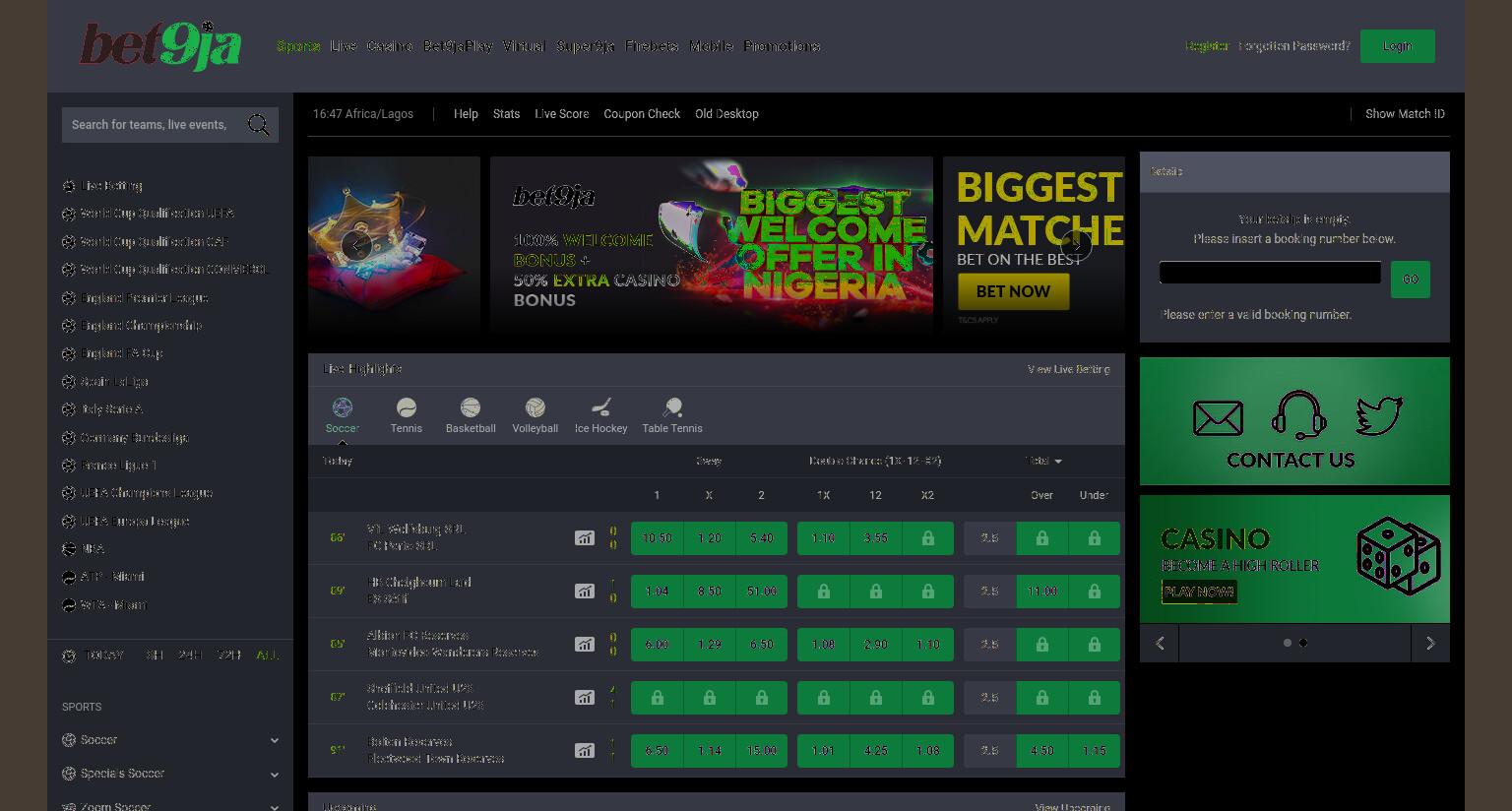Viewport: 1512px width, 811px height.
Task: Click the welcome bonus banner image
Action: coord(712,246)
